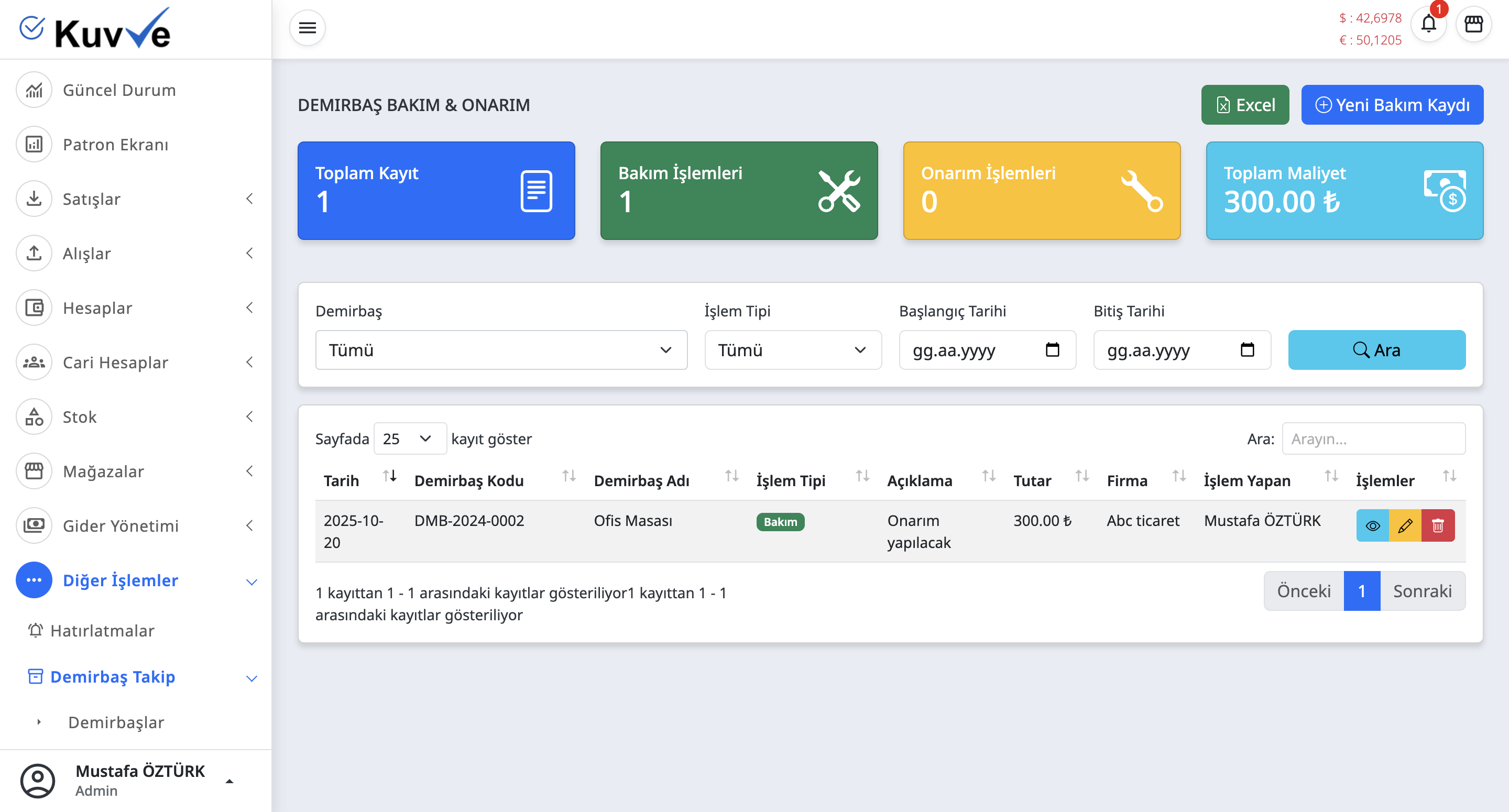
Task: Export table with Excel button
Action: pos(1245,105)
